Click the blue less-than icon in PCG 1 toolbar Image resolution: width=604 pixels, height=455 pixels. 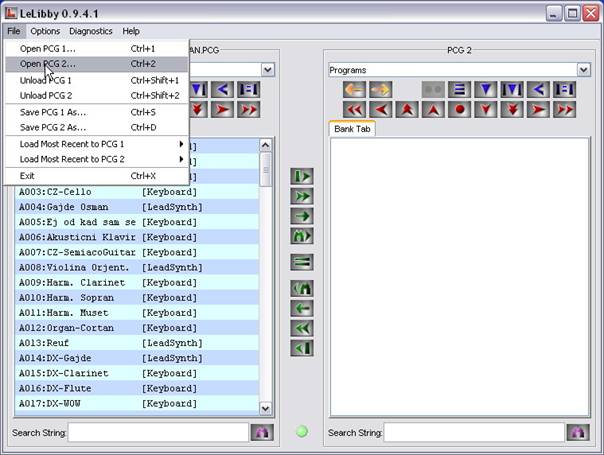[x=222, y=90]
